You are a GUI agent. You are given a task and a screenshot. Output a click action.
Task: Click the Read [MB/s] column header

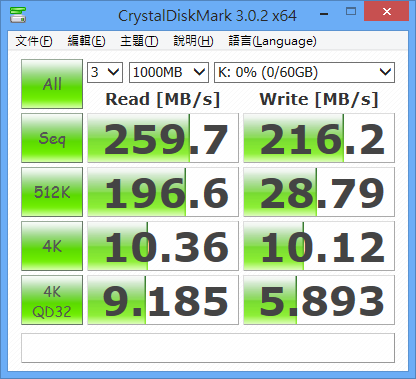[x=163, y=99]
